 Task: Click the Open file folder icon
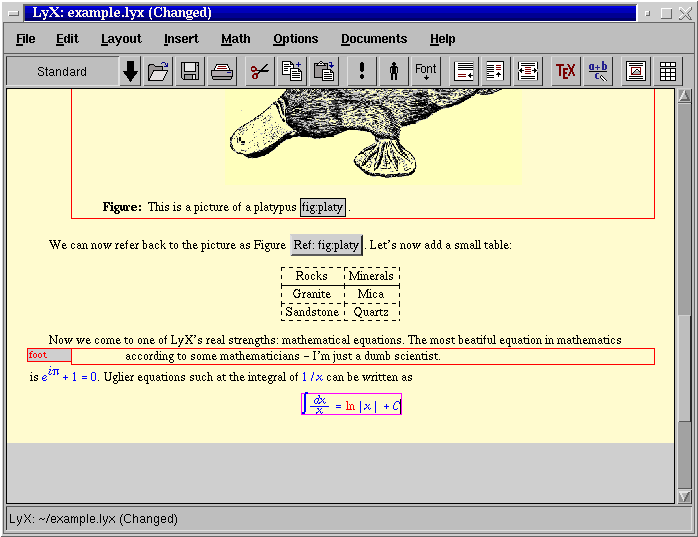[158, 72]
